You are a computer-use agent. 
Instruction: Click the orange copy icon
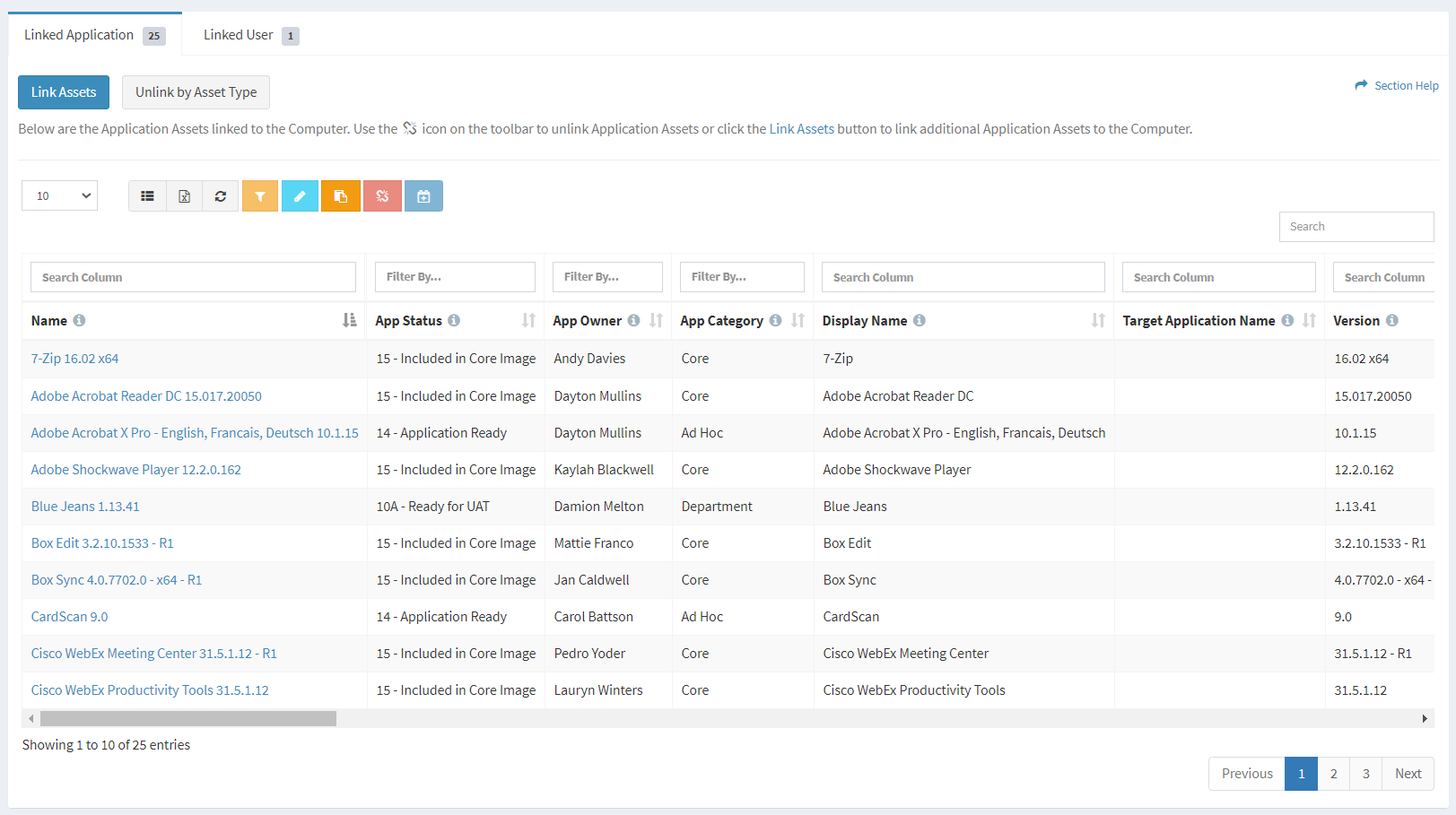341,195
